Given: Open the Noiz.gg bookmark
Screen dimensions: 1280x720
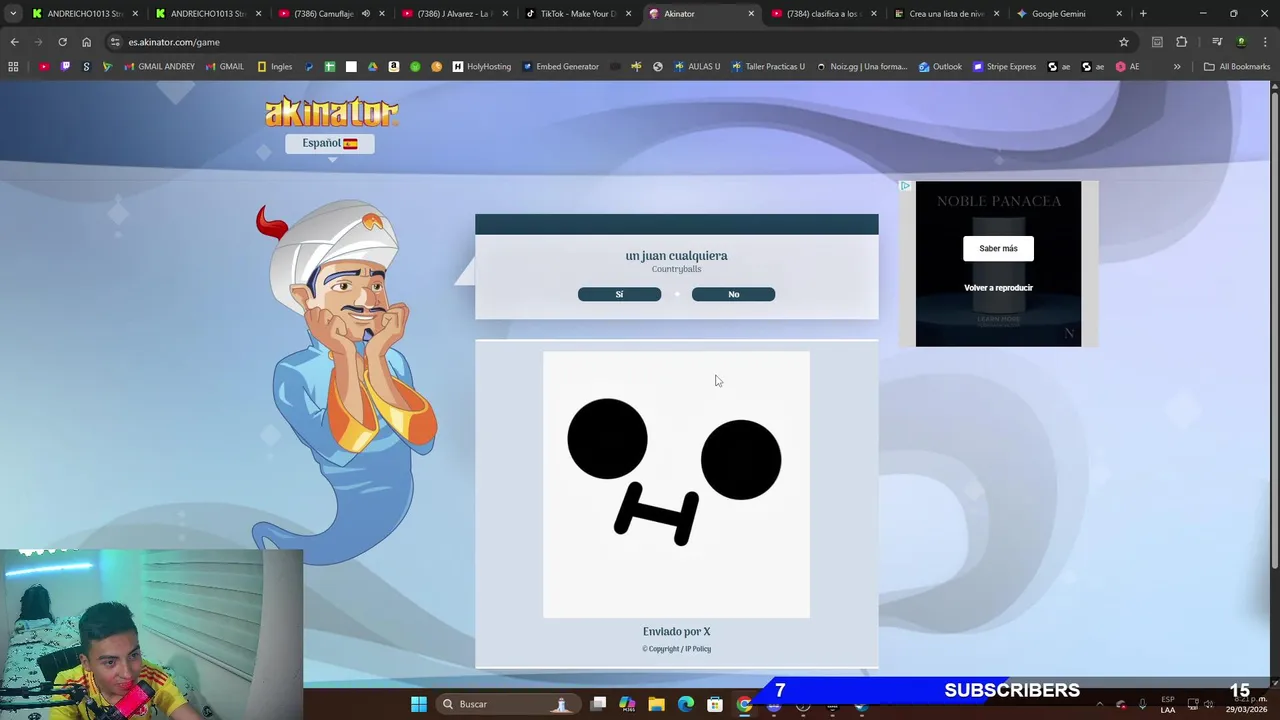Looking at the screenshot, I should pos(861,67).
